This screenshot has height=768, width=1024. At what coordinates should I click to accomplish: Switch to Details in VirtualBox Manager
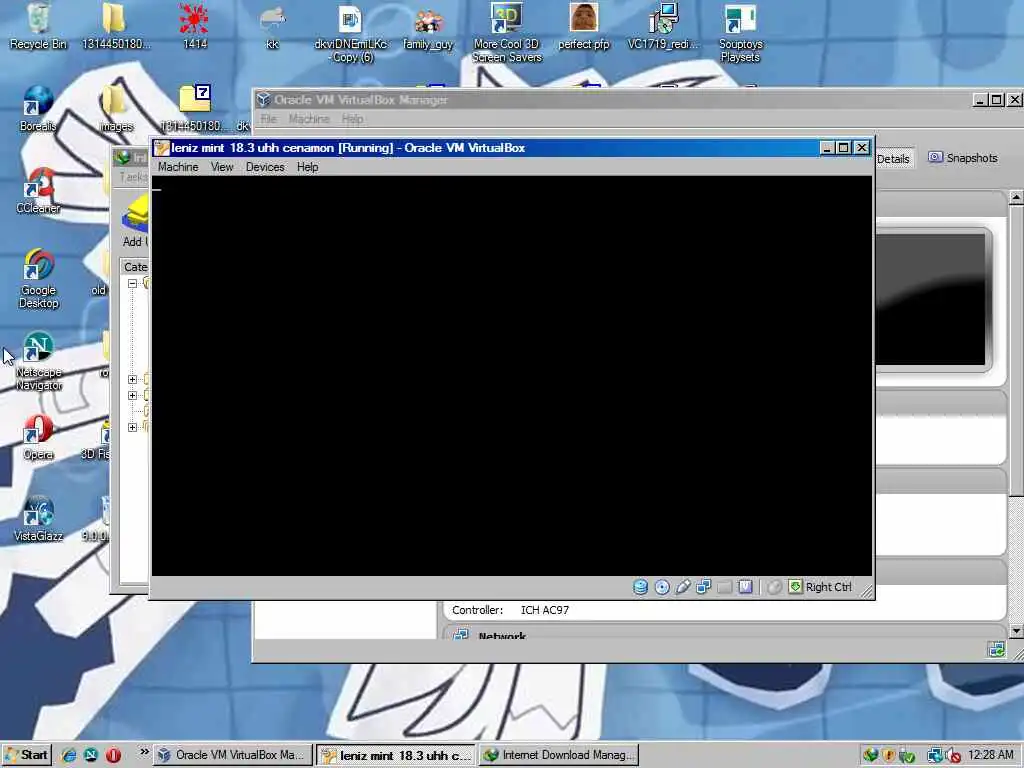(x=893, y=159)
